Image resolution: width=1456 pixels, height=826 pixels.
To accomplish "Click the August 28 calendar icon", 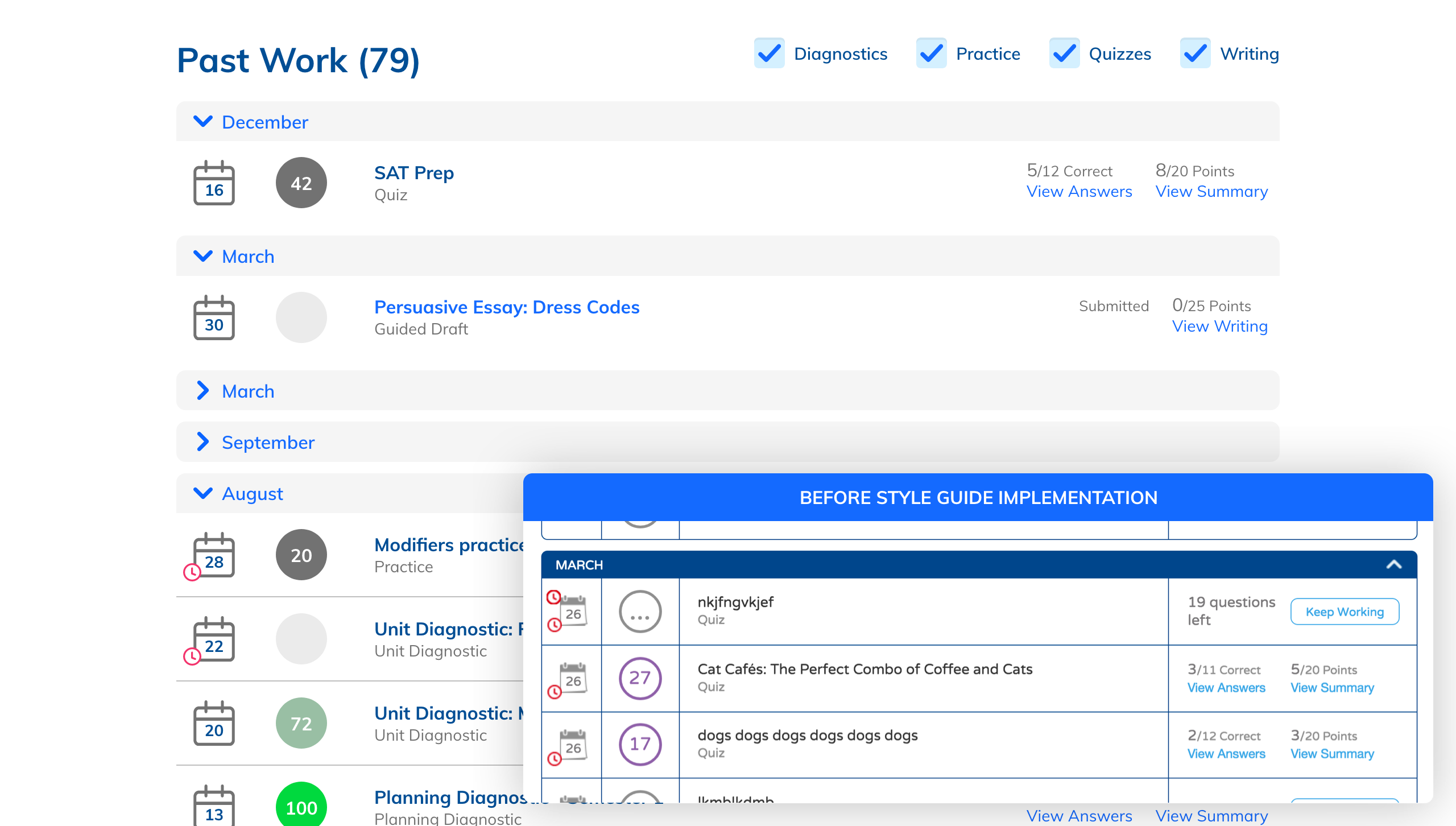I will point(214,556).
